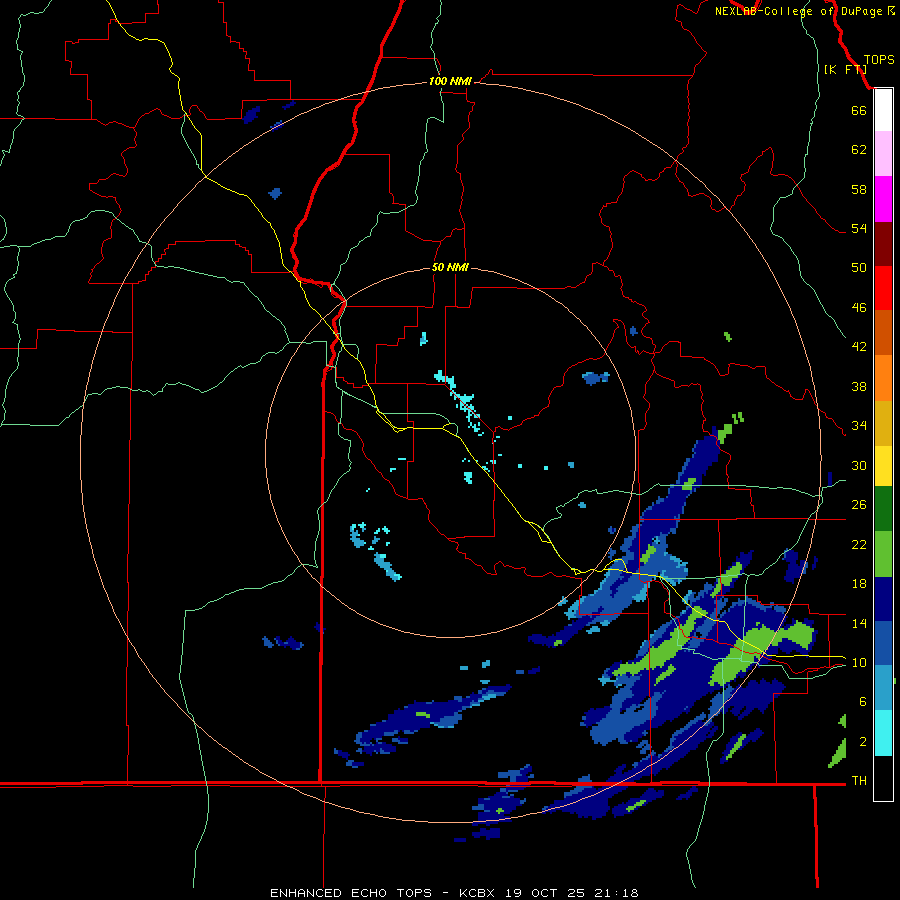Click the orange 38-42 kft swatch
Viewport: 900px width, 900px height.
click(883, 378)
